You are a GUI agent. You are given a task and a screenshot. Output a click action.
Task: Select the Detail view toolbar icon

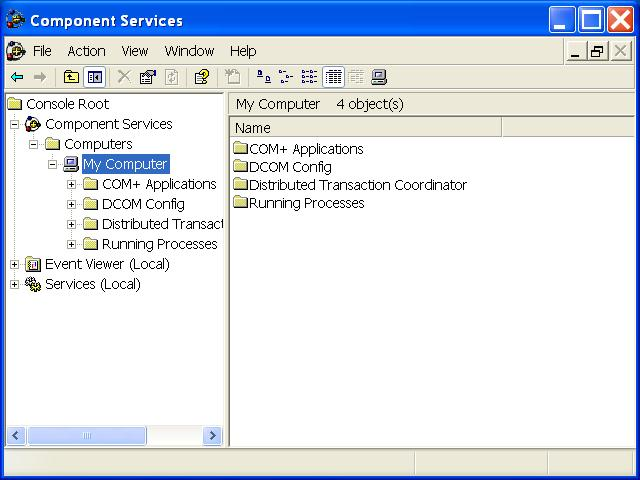pos(333,77)
